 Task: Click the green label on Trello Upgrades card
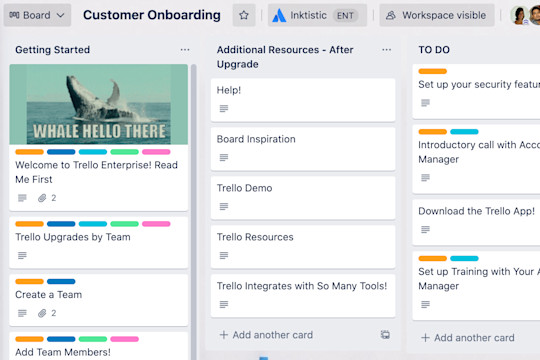pyautogui.click(x=124, y=224)
